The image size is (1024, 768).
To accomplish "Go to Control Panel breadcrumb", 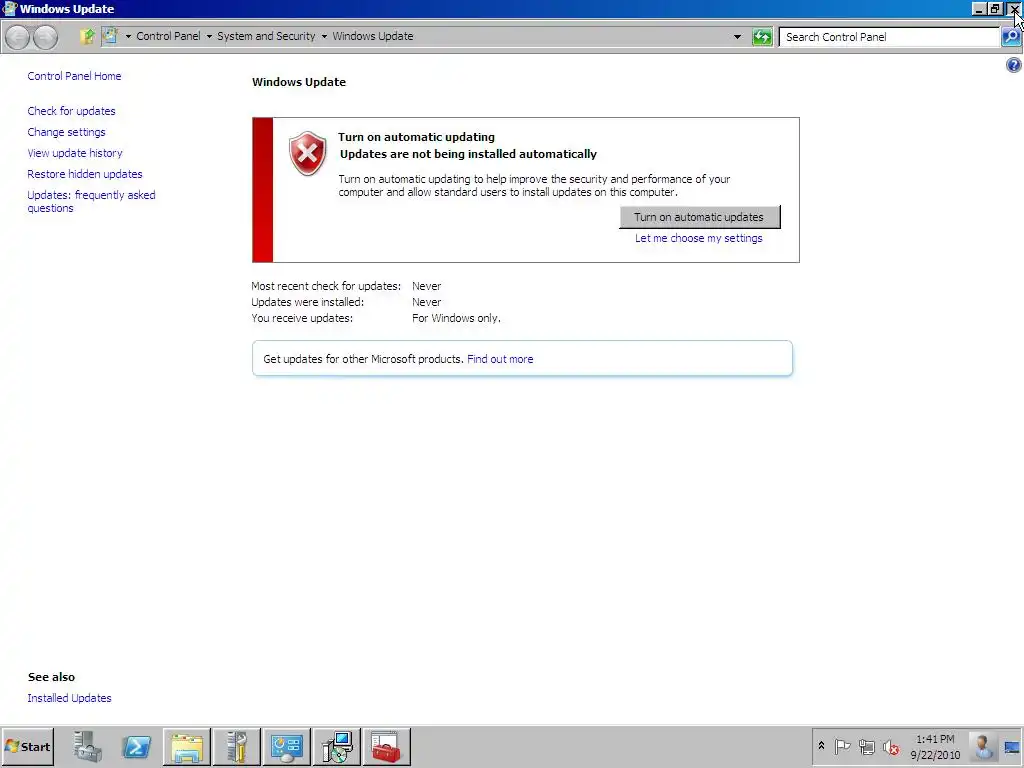I will [168, 36].
